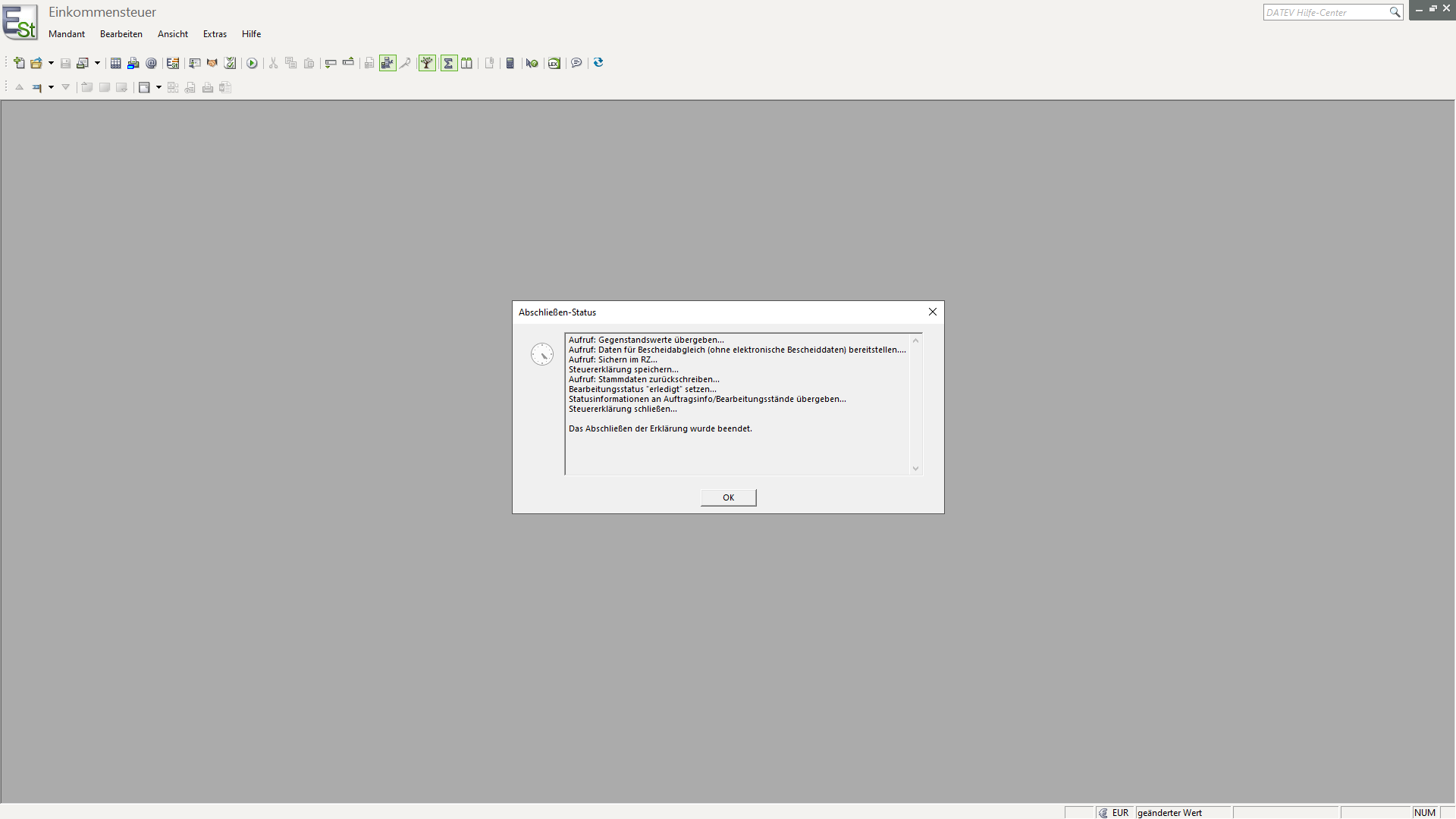Screen dimensions: 1456x819
Task: Click the blue refresh arrows icon
Action: (598, 63)
